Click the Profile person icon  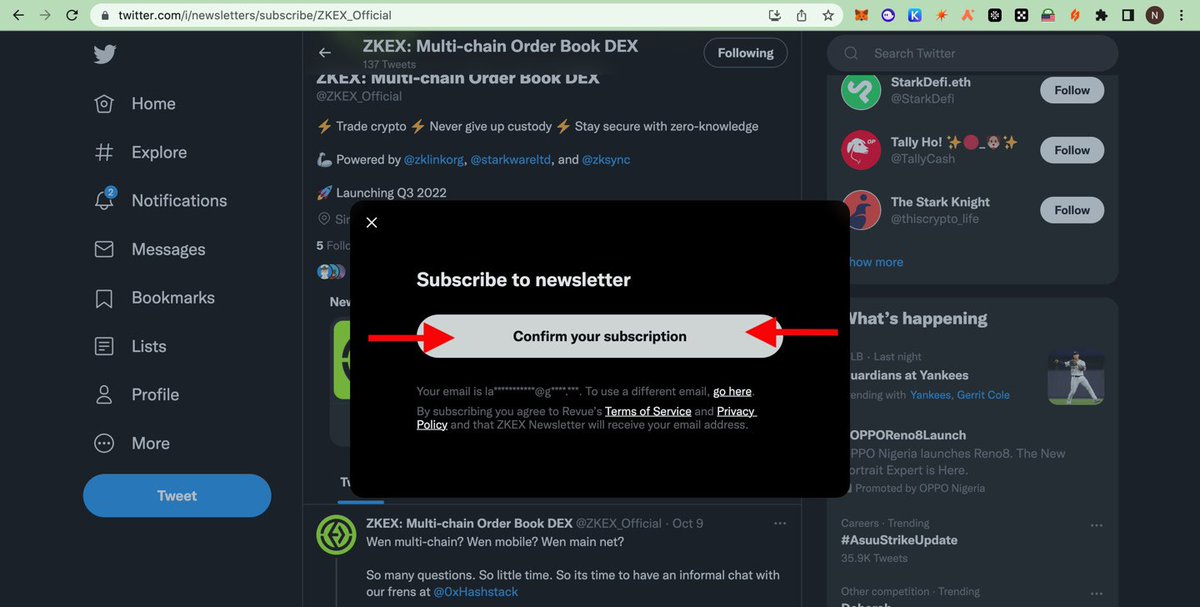click(104, 394)
